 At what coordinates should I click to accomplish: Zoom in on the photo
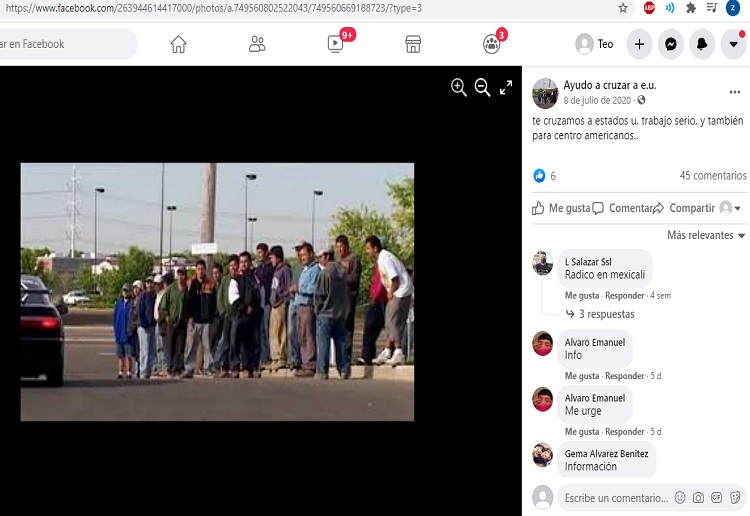pyautogui.click(x=459, y=88)
